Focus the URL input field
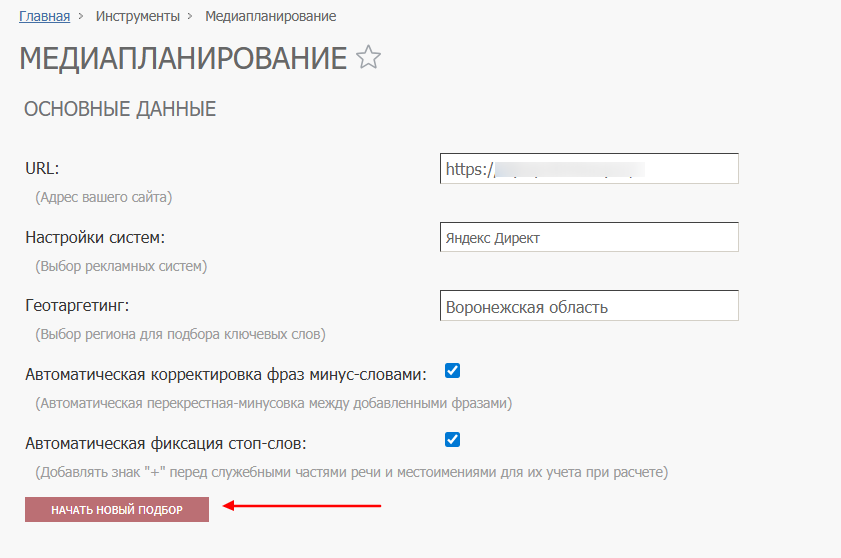 point(589,169)
